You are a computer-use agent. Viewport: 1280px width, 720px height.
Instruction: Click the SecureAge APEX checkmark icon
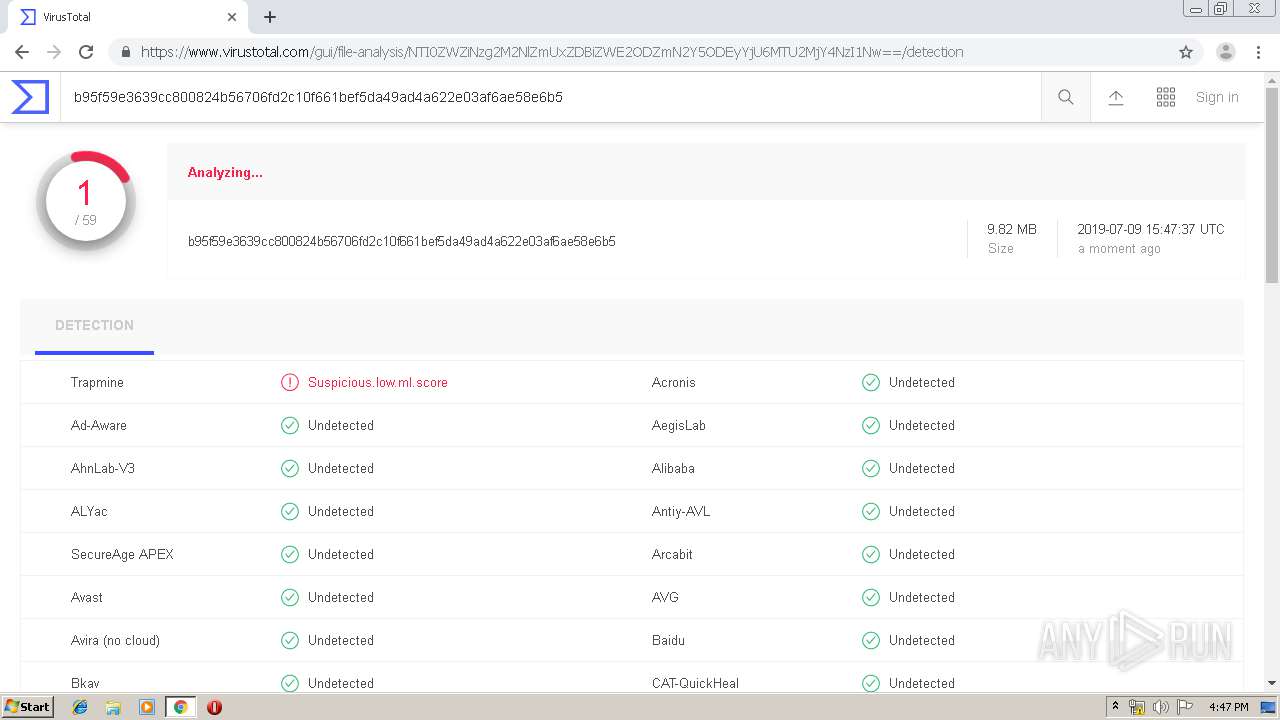point(290,554)
